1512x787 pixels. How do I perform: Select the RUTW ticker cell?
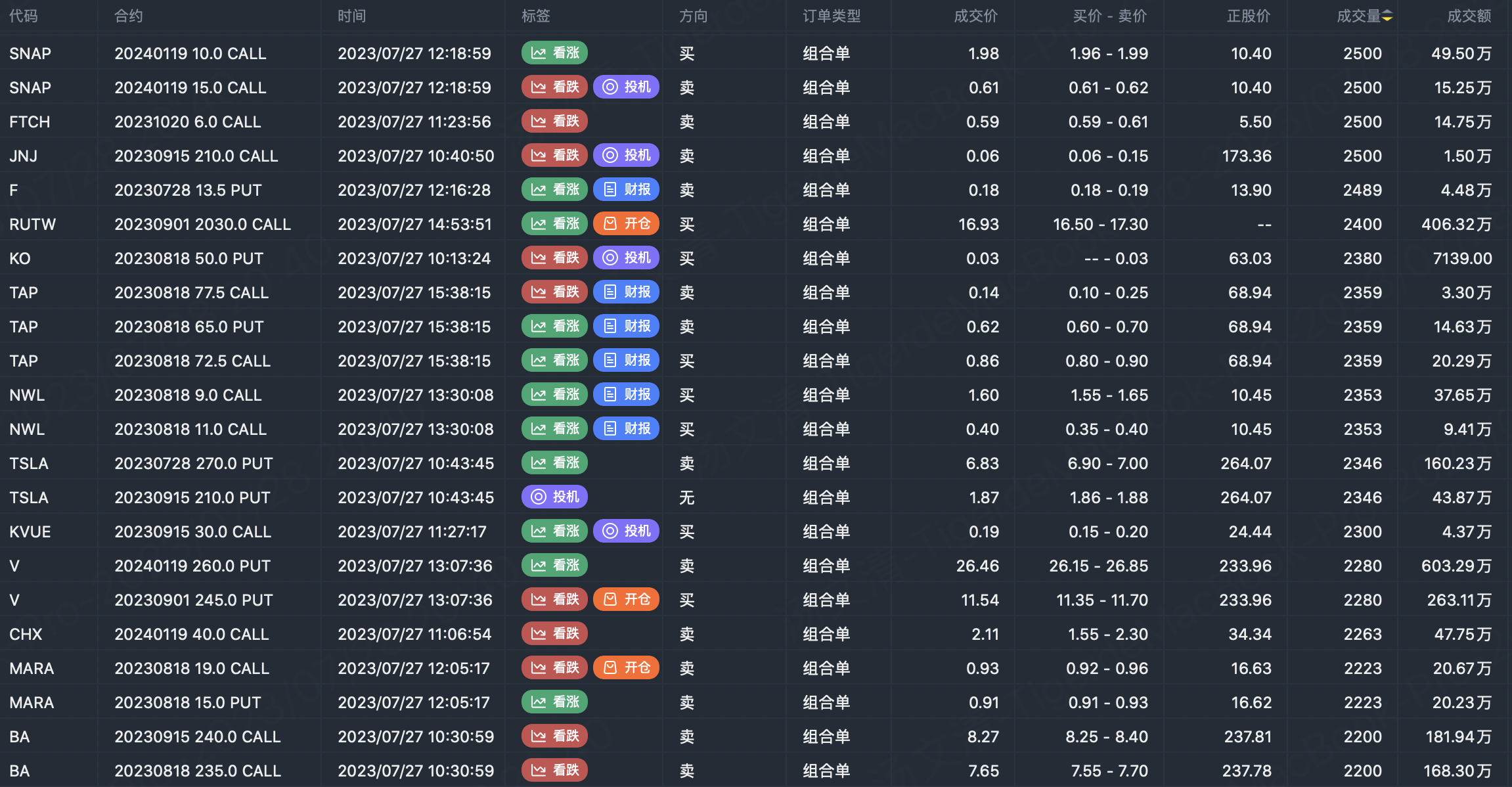click(33, 224)
